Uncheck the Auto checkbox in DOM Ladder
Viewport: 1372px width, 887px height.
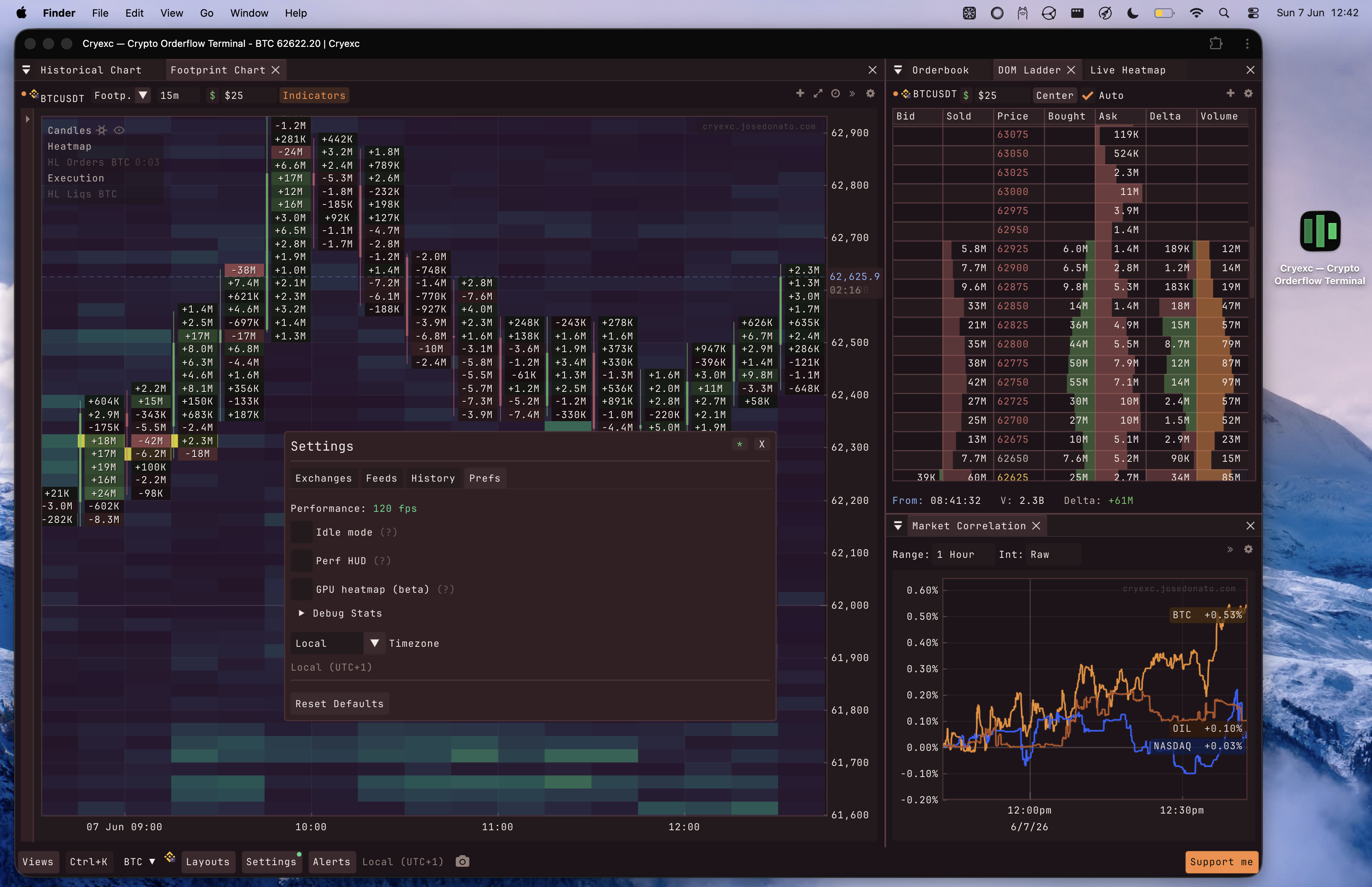pos(1088,96)
